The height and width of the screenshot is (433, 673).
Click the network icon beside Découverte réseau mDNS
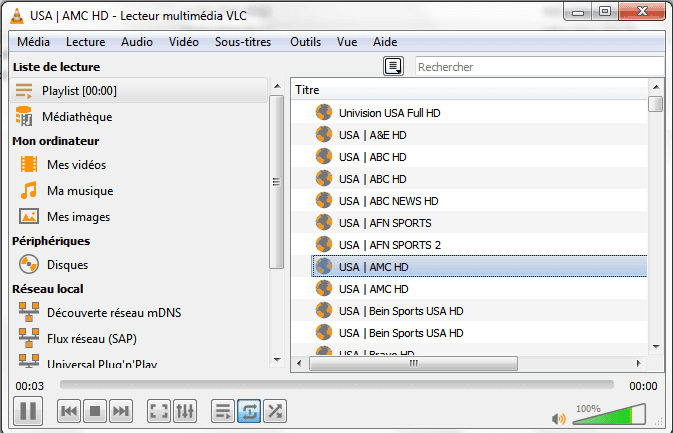tap(29, 312)
